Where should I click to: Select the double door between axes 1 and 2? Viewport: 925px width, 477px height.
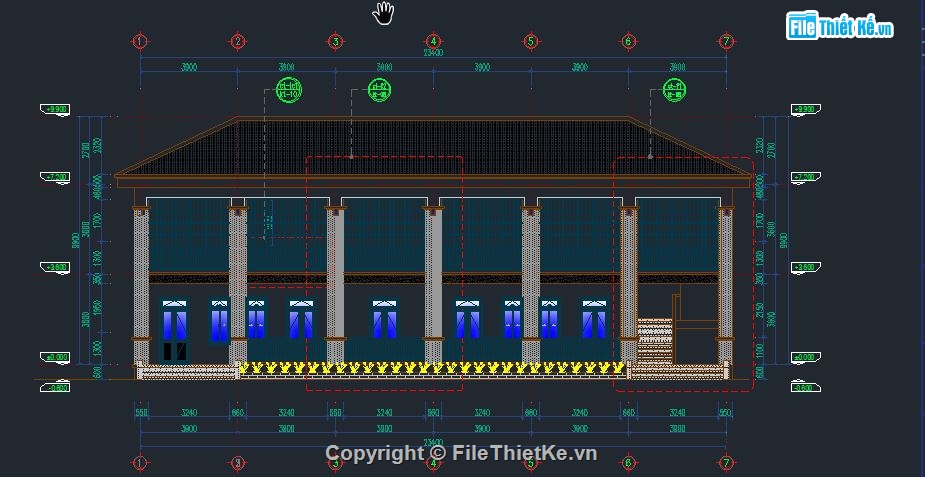click(175, 330)
